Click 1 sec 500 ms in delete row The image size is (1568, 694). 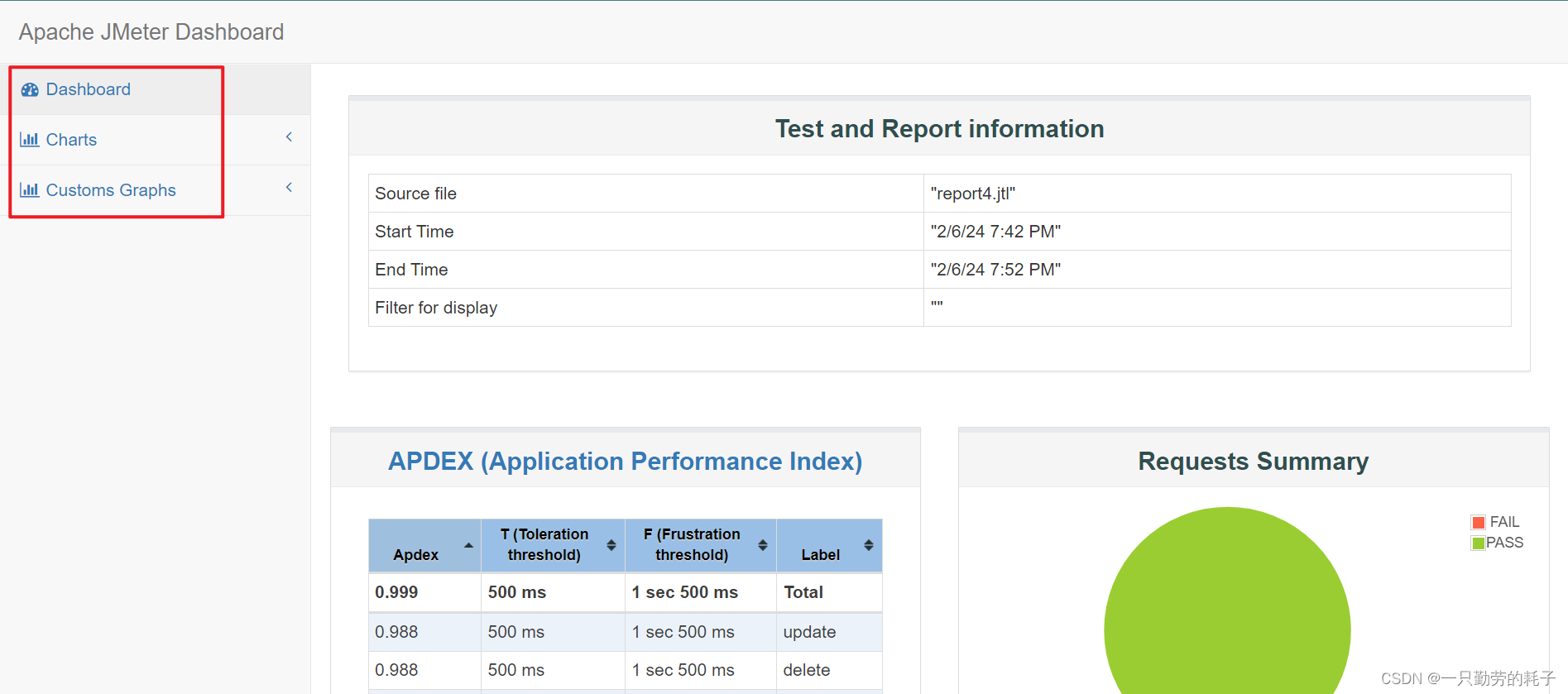point(683,670)
